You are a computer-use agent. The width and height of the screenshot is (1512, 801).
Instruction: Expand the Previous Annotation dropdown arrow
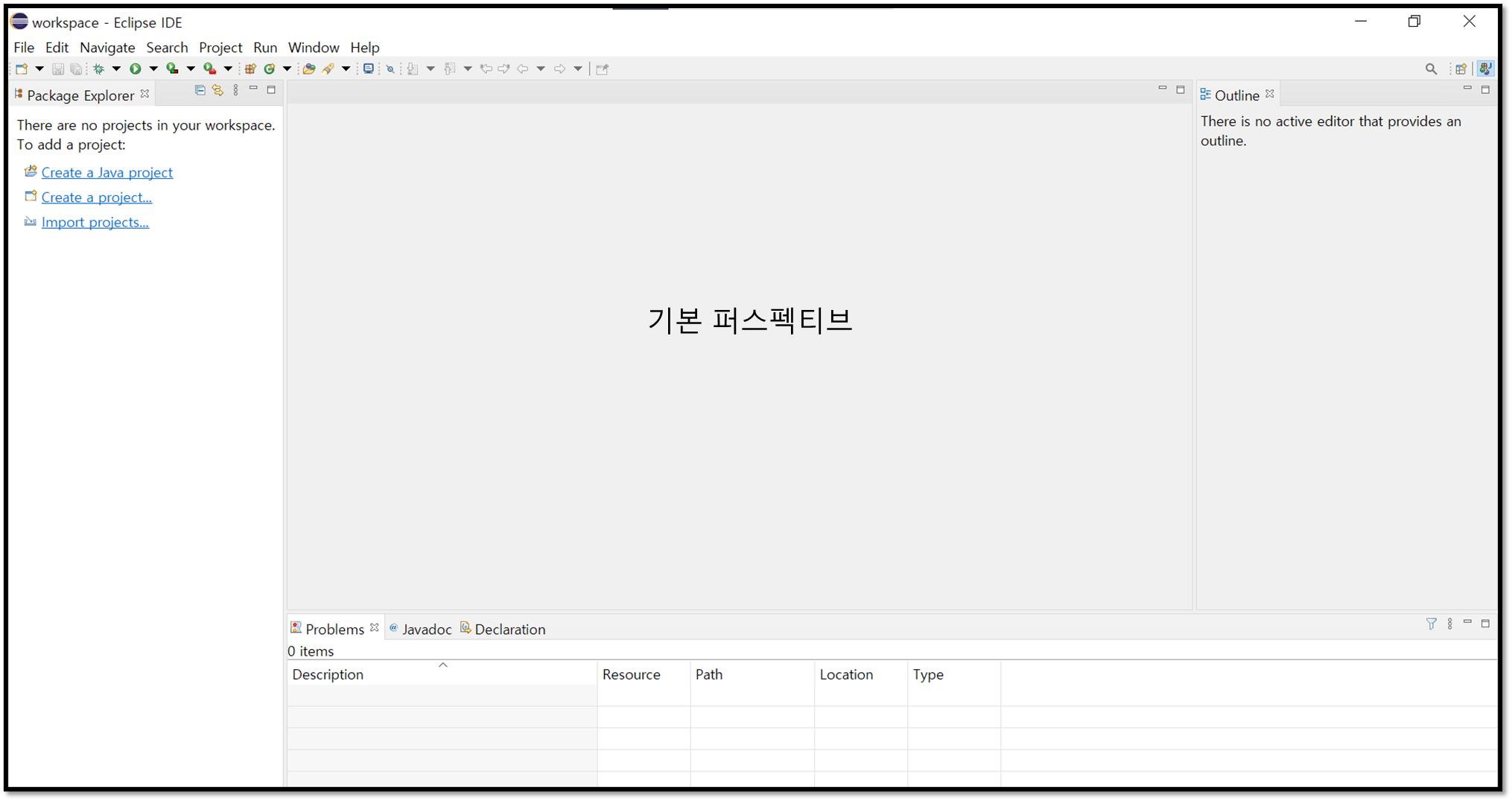pyautogui.click(x=468, y=69)
